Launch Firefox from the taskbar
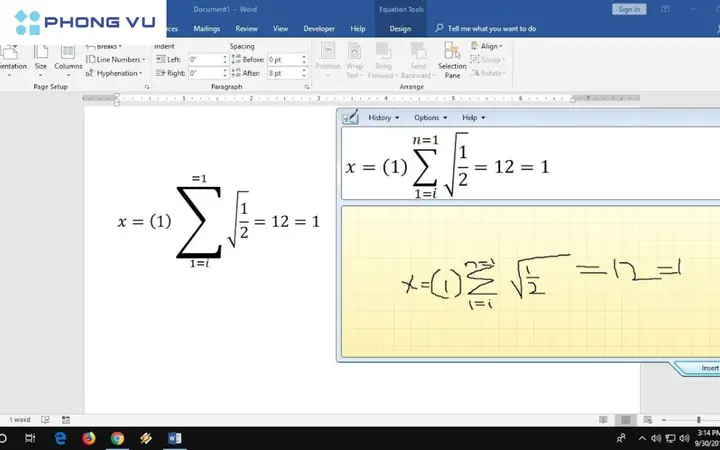 click(89, 438)
